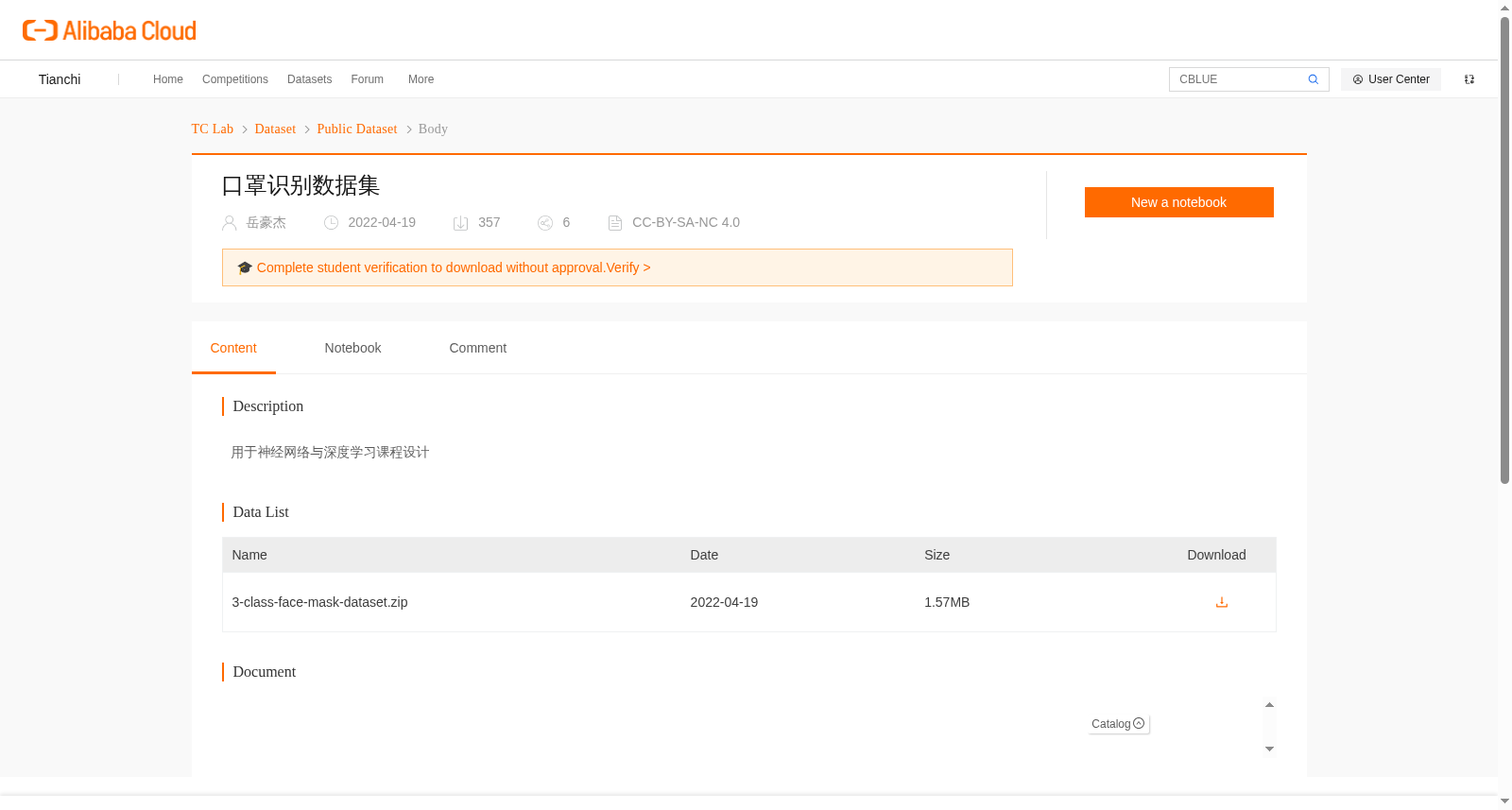Image resolution: width=1512 pixels, height=810 pixels.
Task: Click the file name 3-class-face-mask-dataset.zip
Action: [x=320, y=602]
